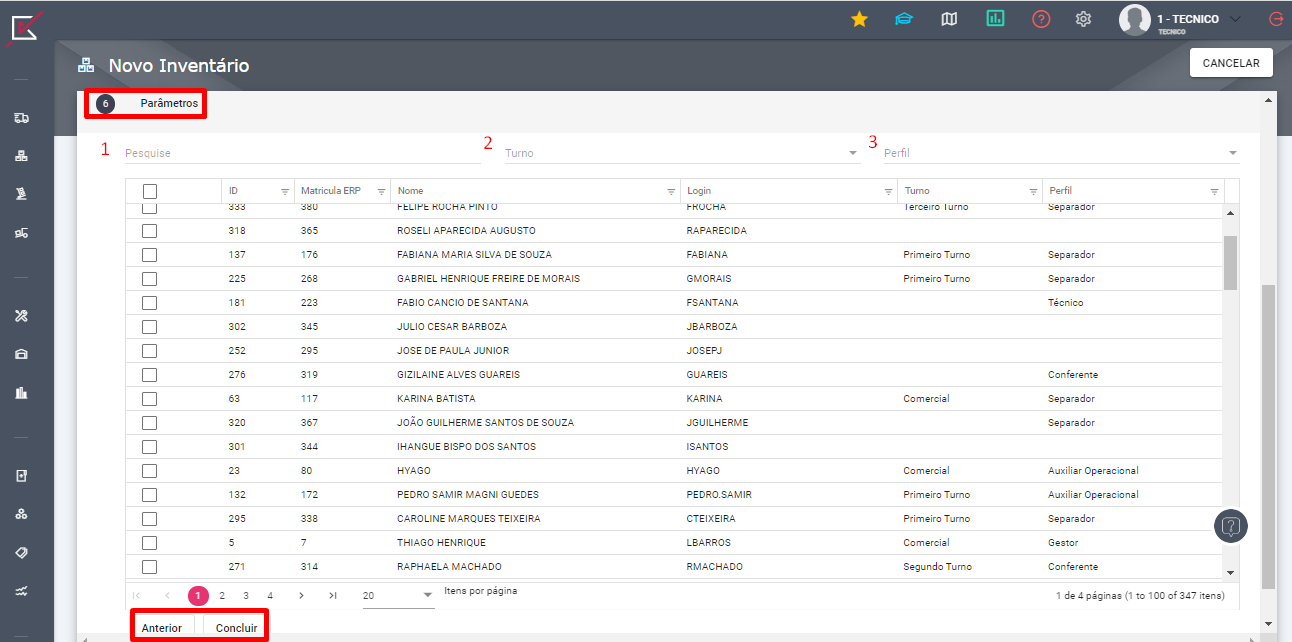Go to page 1 of results
The width and height of the screenshot is (1292, 642).
198,596
